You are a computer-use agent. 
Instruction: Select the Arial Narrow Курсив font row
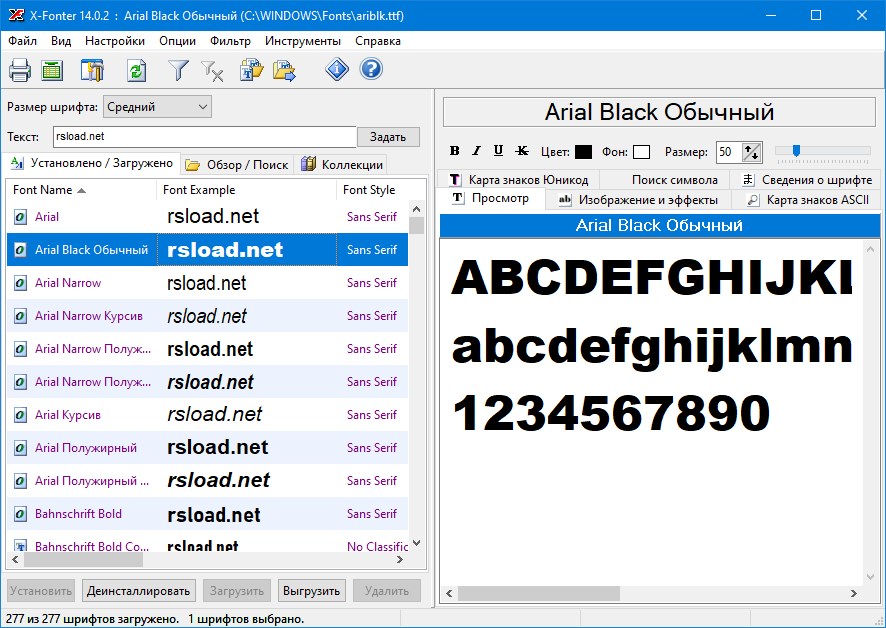(207, 315)
